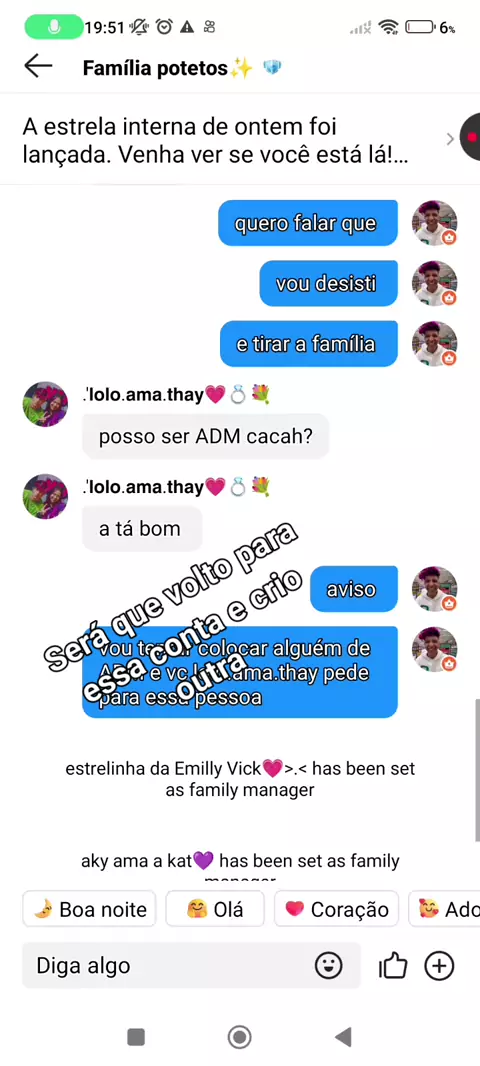This screenshot has width=480, height=1066.
Task: Send the Boa noite quick reply
Action: click(89, 909)
